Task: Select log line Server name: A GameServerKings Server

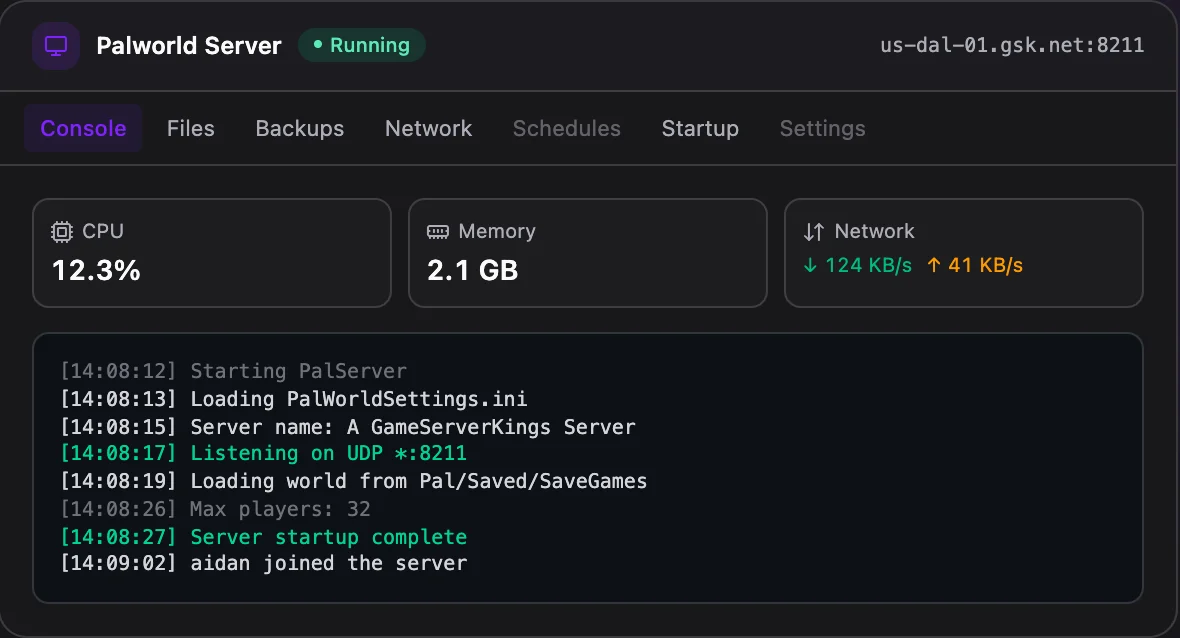Action: pyautogui.click(x=348, y=427)
